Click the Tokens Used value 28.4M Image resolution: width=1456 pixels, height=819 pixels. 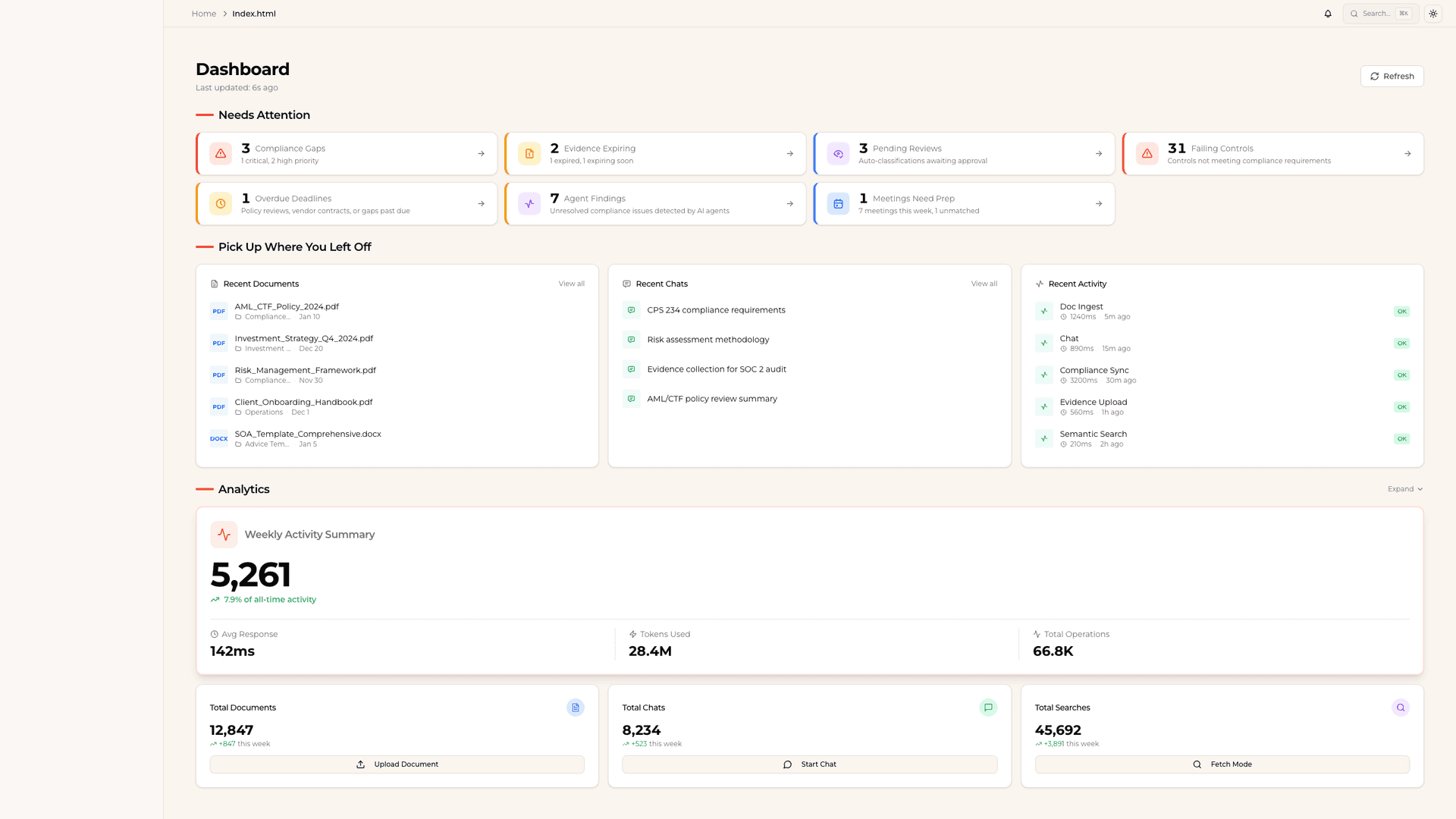650,651
